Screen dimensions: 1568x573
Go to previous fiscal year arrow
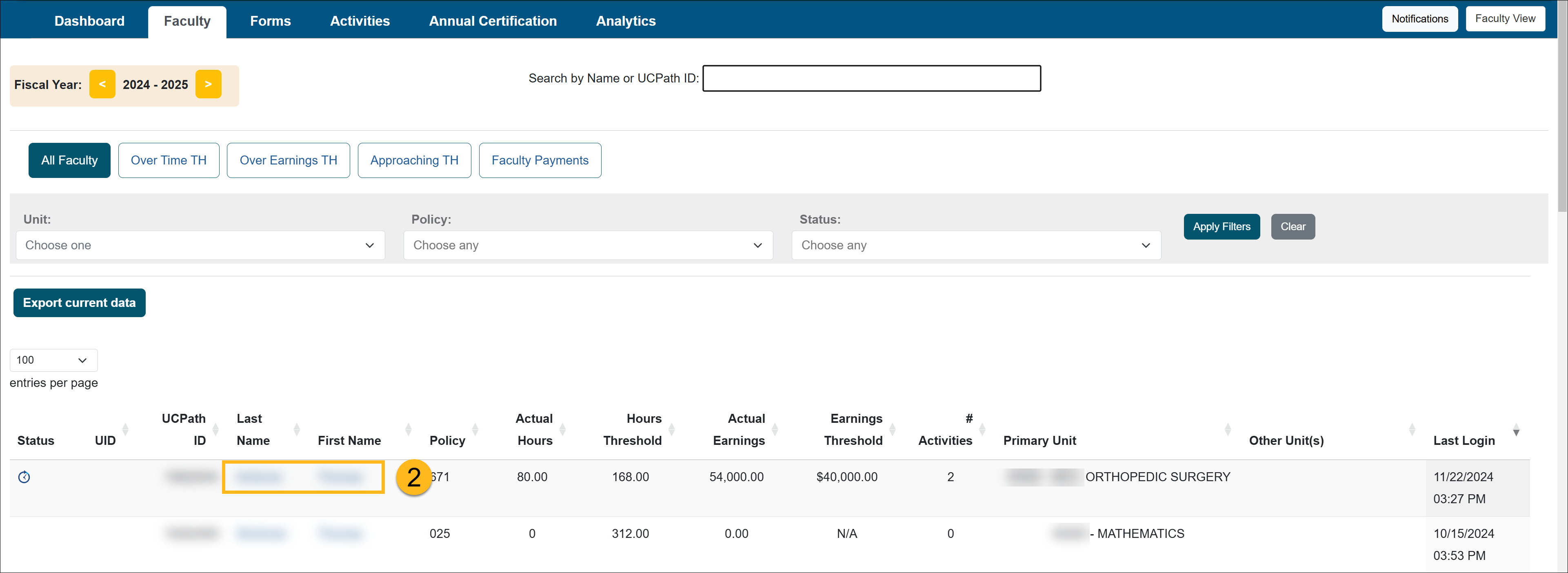(x=102, y=84)
